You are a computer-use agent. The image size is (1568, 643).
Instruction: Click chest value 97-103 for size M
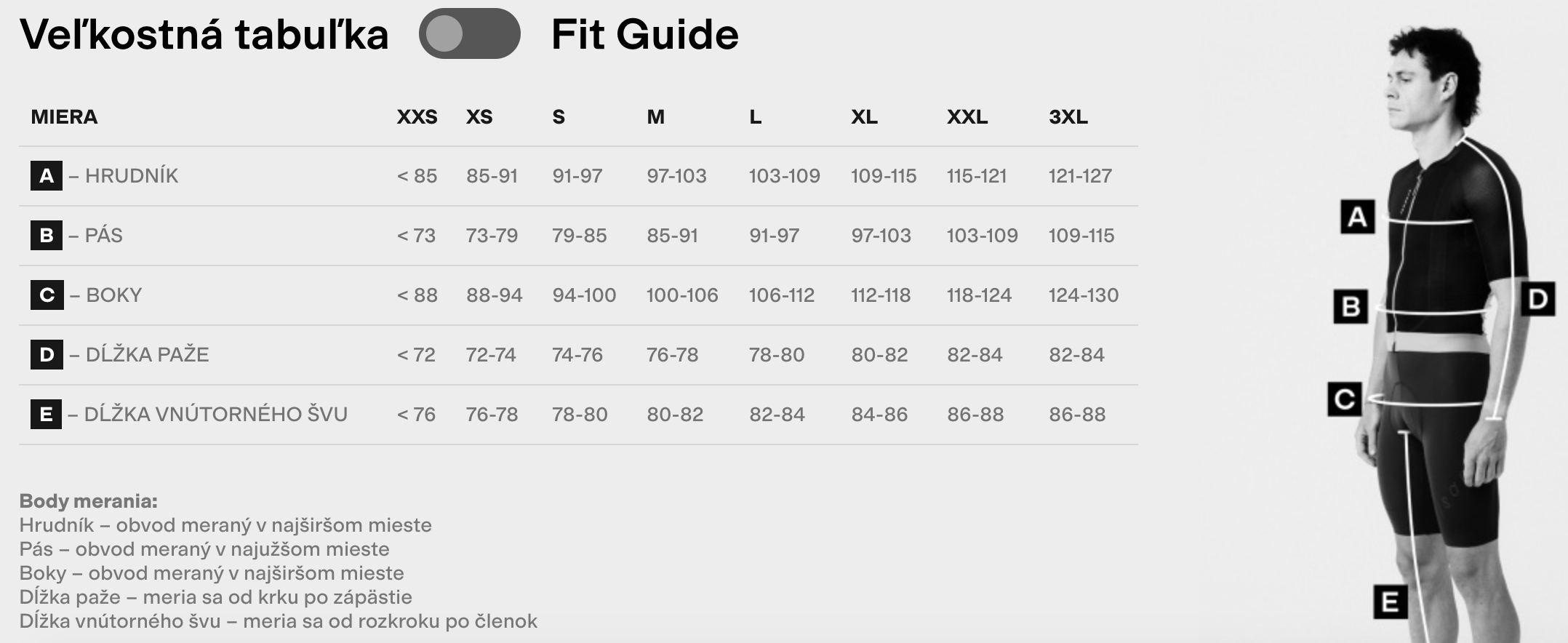[676, 175]
